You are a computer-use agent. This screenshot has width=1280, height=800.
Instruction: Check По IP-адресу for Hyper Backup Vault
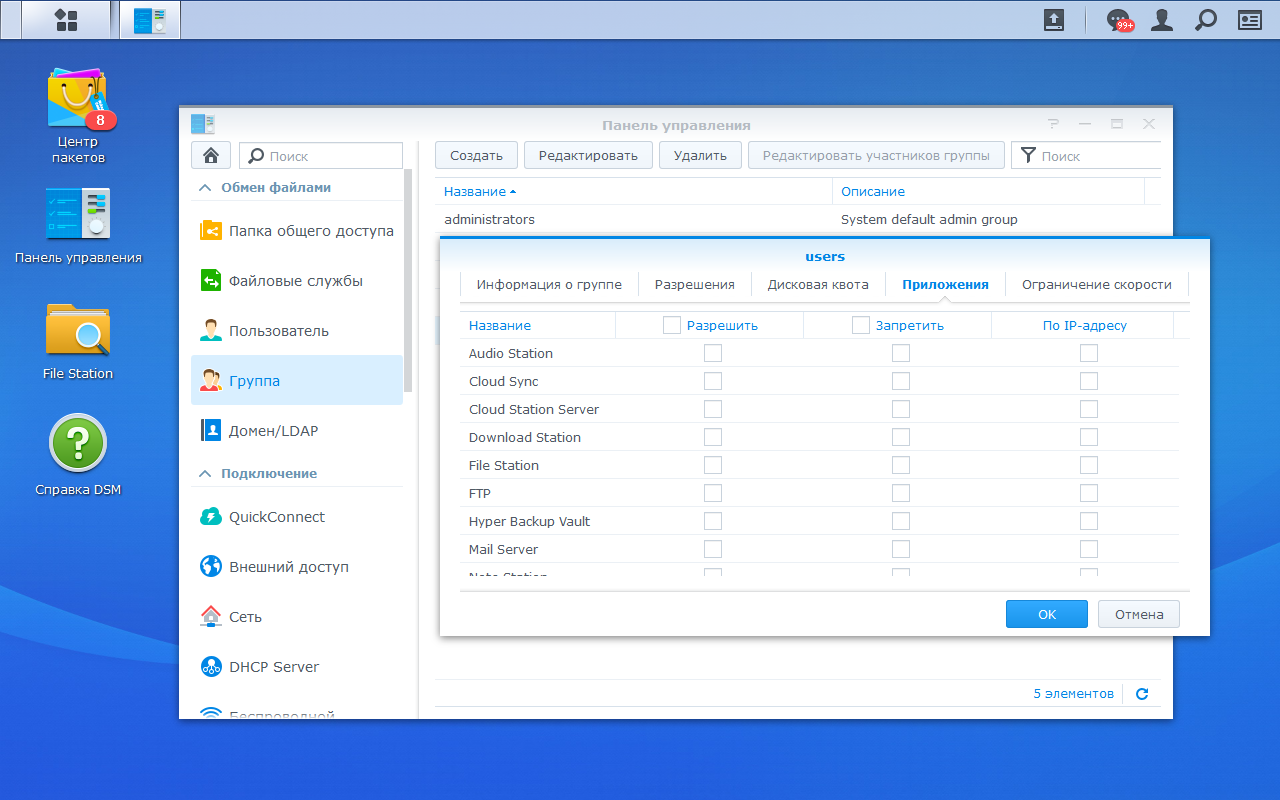click(1089, 521)
